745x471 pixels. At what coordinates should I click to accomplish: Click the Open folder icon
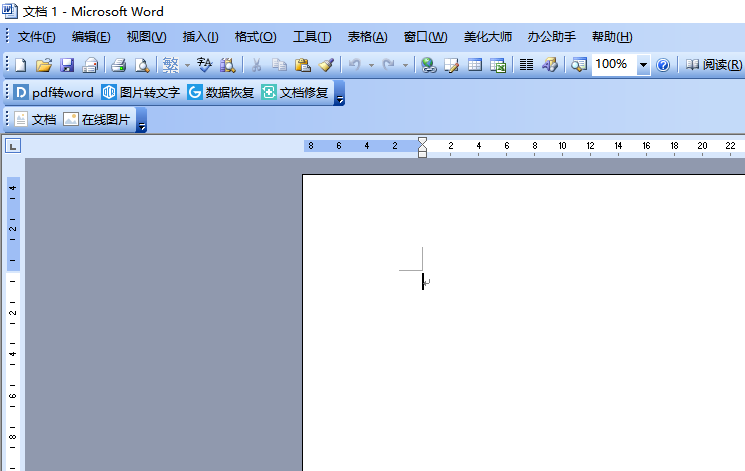(44, 65)
